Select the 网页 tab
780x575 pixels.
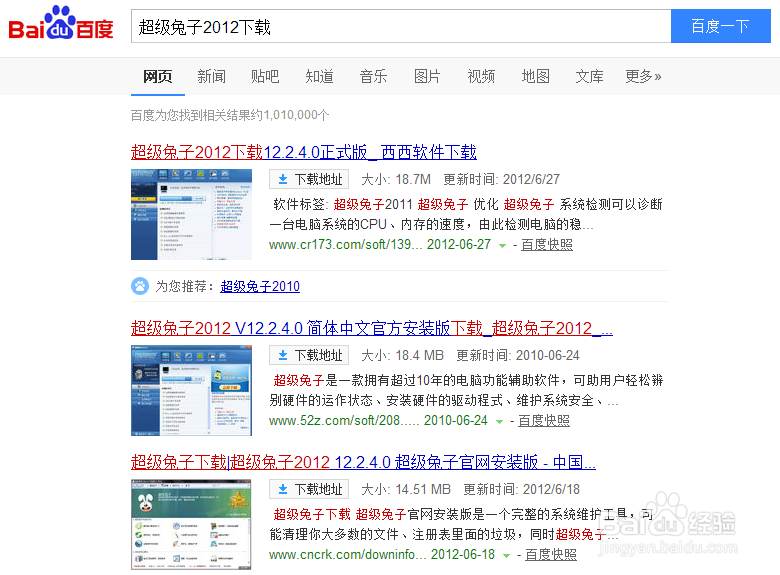coord(158,77)
